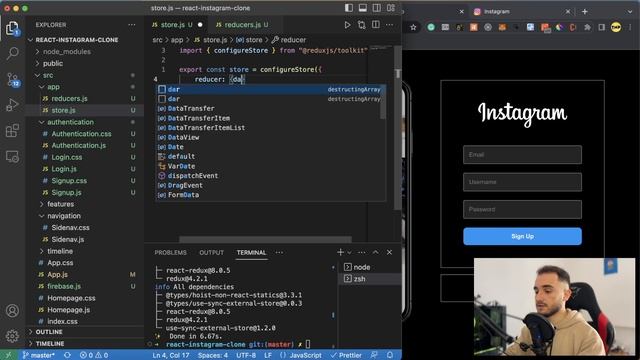Image resolution: width=640 pixels, height=360 pixels.
Task: Open terminal launch profile dropdown arrow
Action: (349, 253)
